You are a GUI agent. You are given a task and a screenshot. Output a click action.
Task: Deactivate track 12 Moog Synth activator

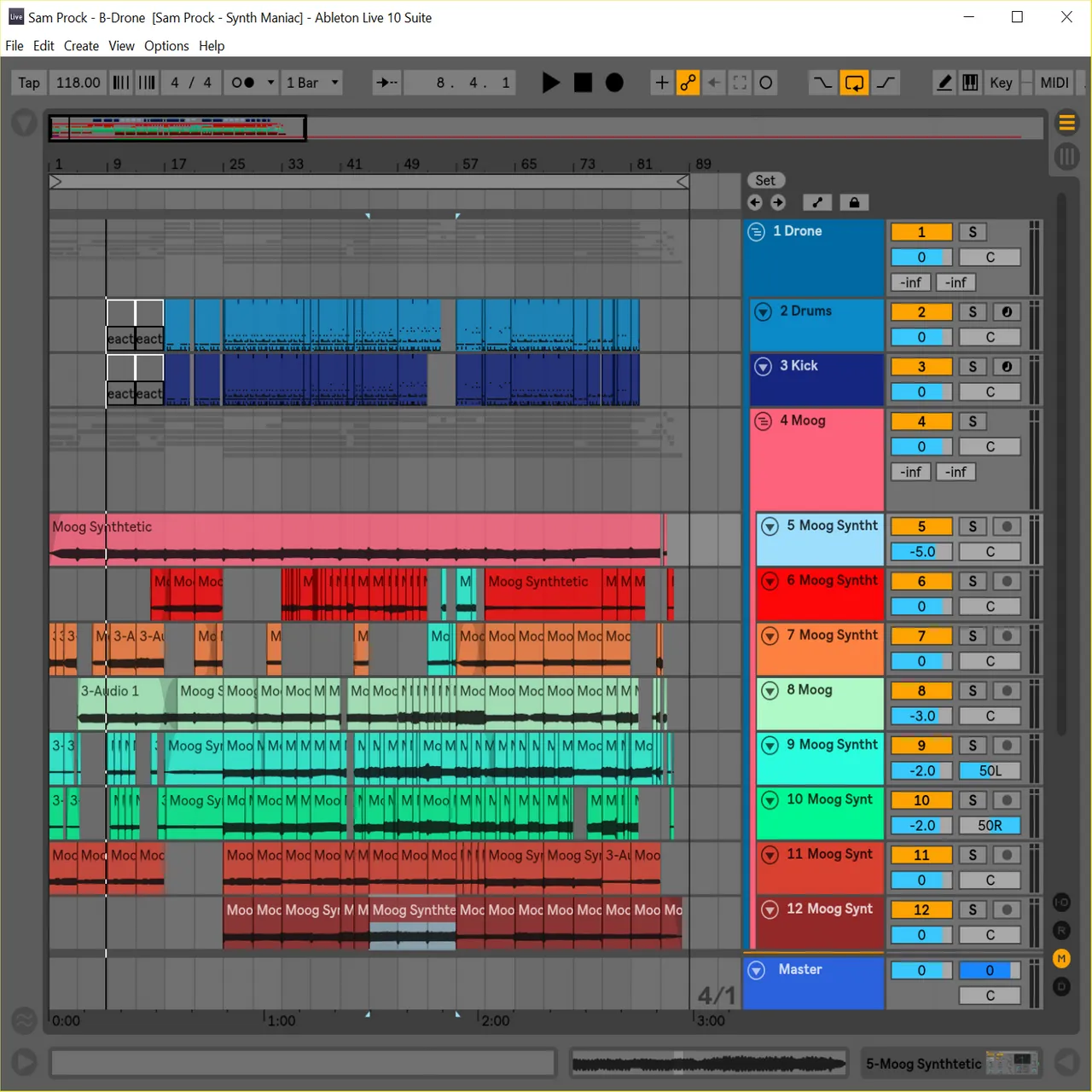pos(921,909)
